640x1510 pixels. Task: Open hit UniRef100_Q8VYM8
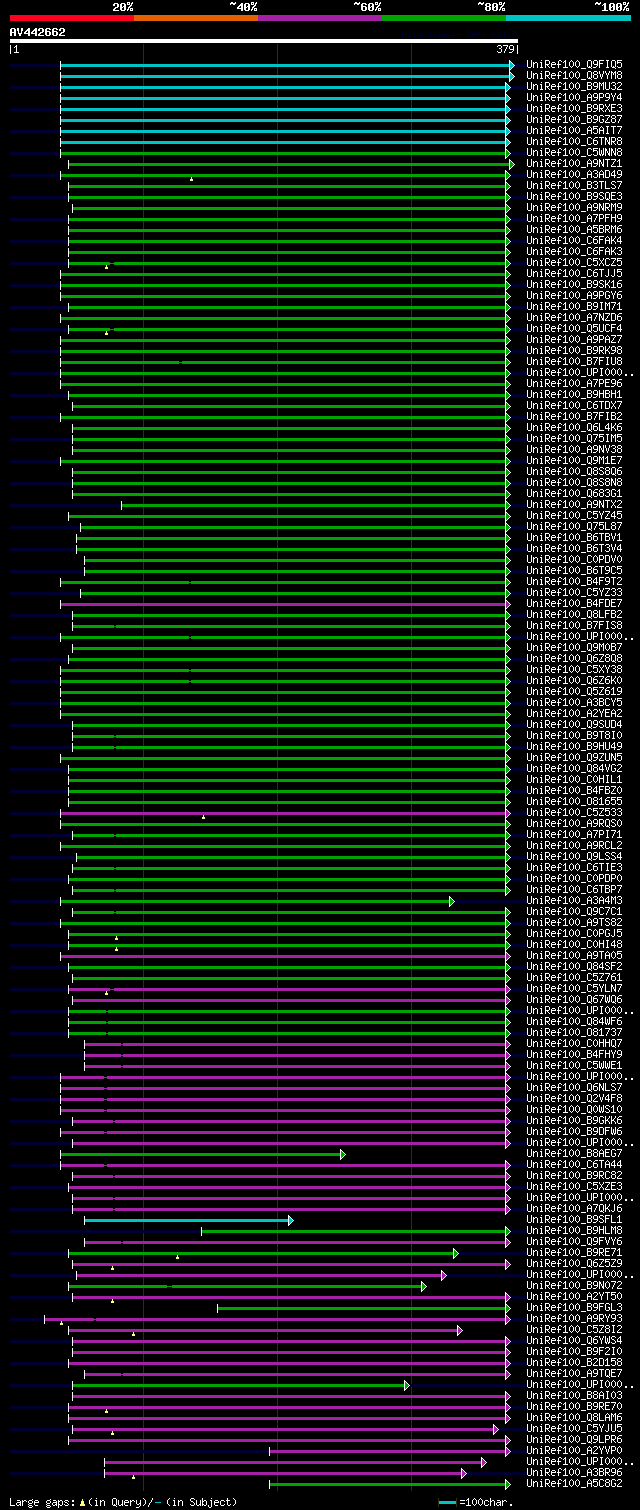point(574,75)
